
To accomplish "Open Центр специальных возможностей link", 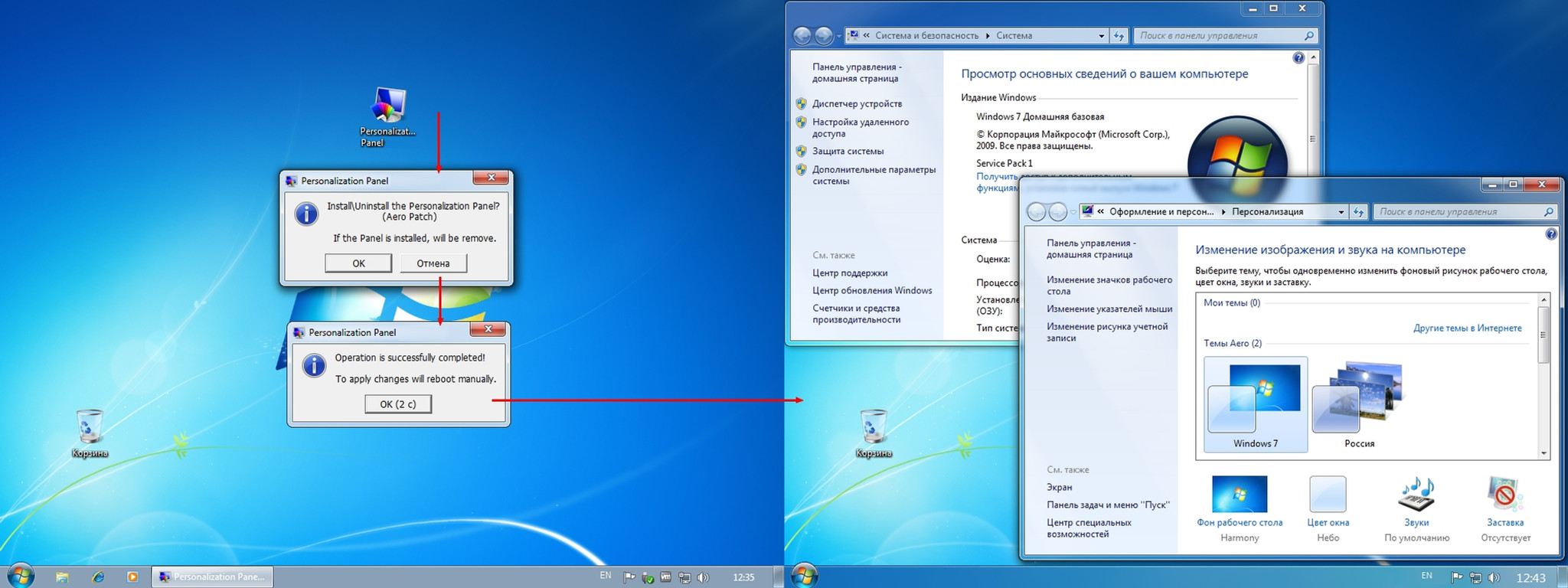I will click(x=1089, y=528).
